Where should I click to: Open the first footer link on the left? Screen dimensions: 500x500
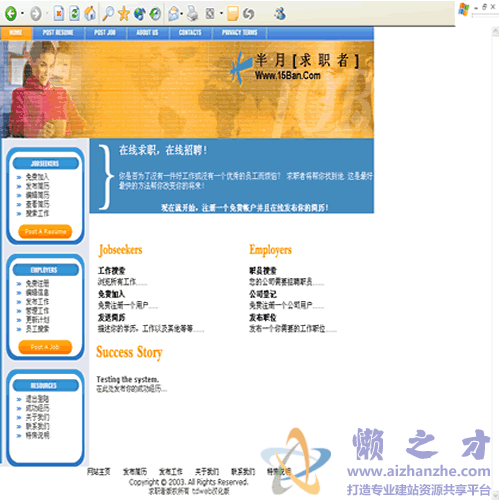(x=99, y=472)
